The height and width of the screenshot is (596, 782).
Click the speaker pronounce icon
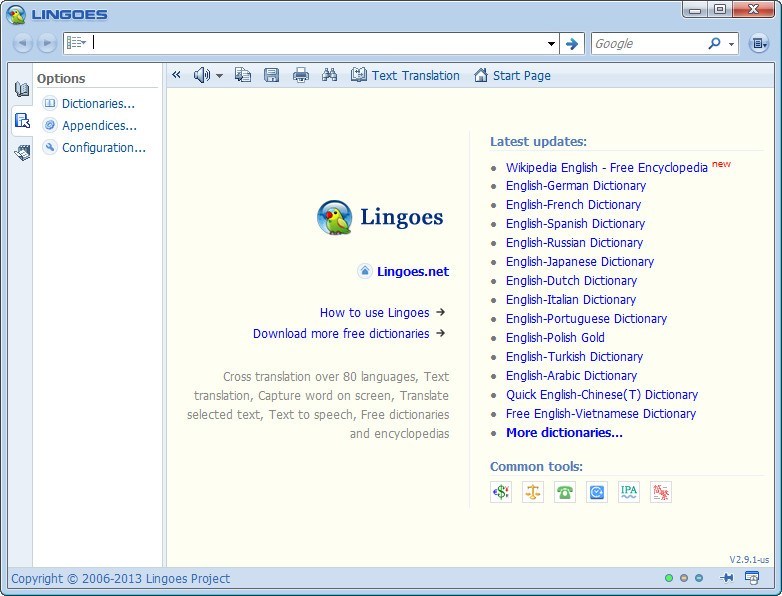click(201, 75)
